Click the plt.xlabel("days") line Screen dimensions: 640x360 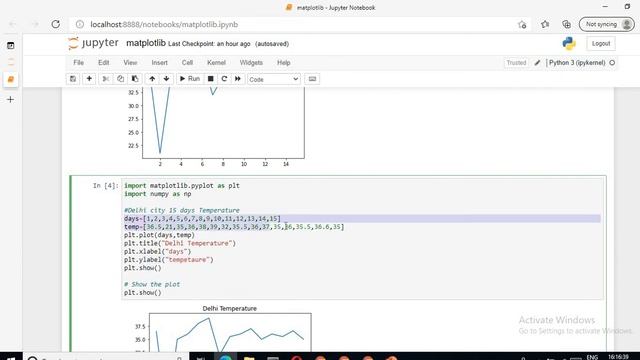pos(158,251)
